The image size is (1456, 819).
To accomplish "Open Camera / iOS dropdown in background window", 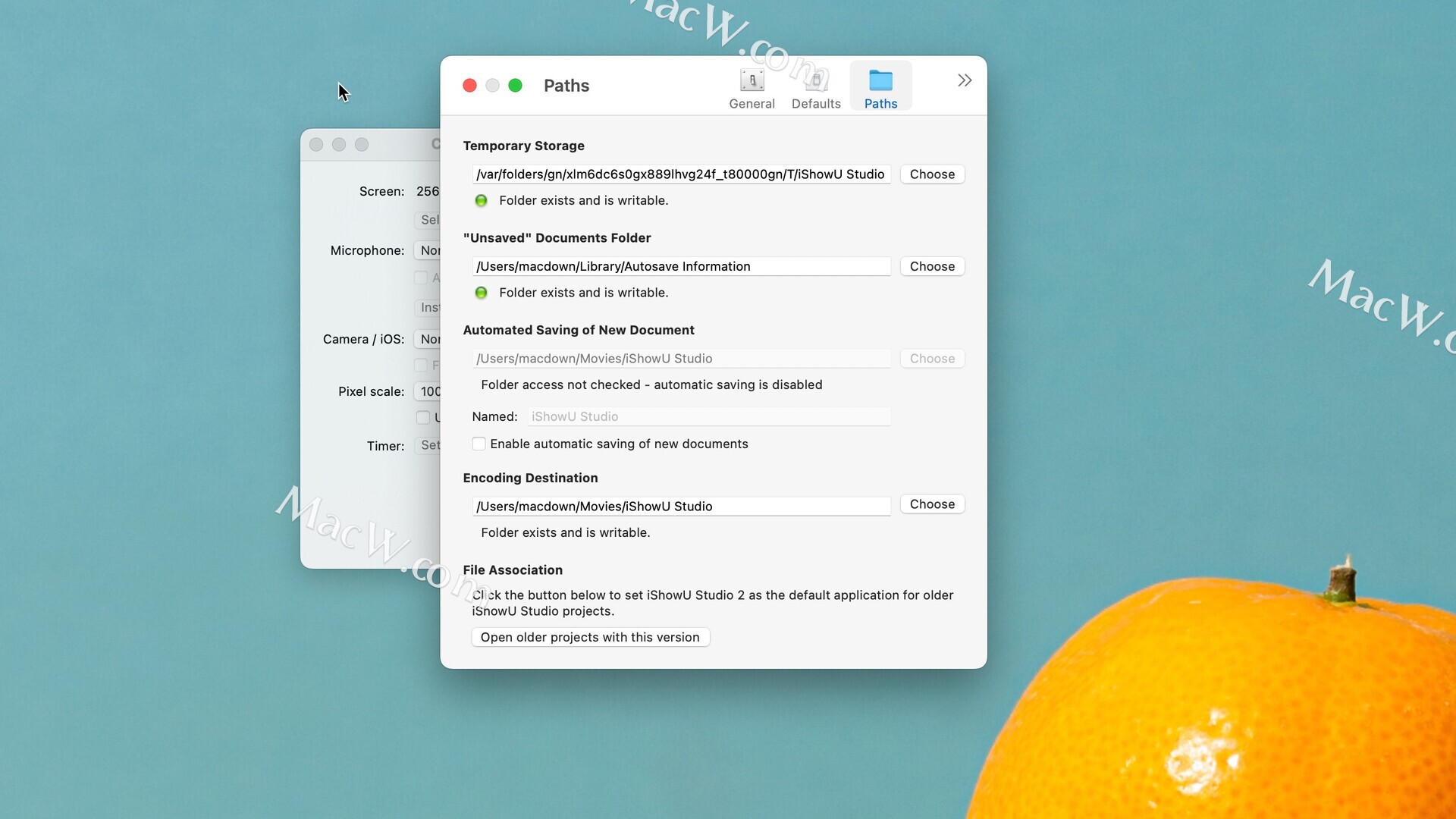I will coord(428,339).
